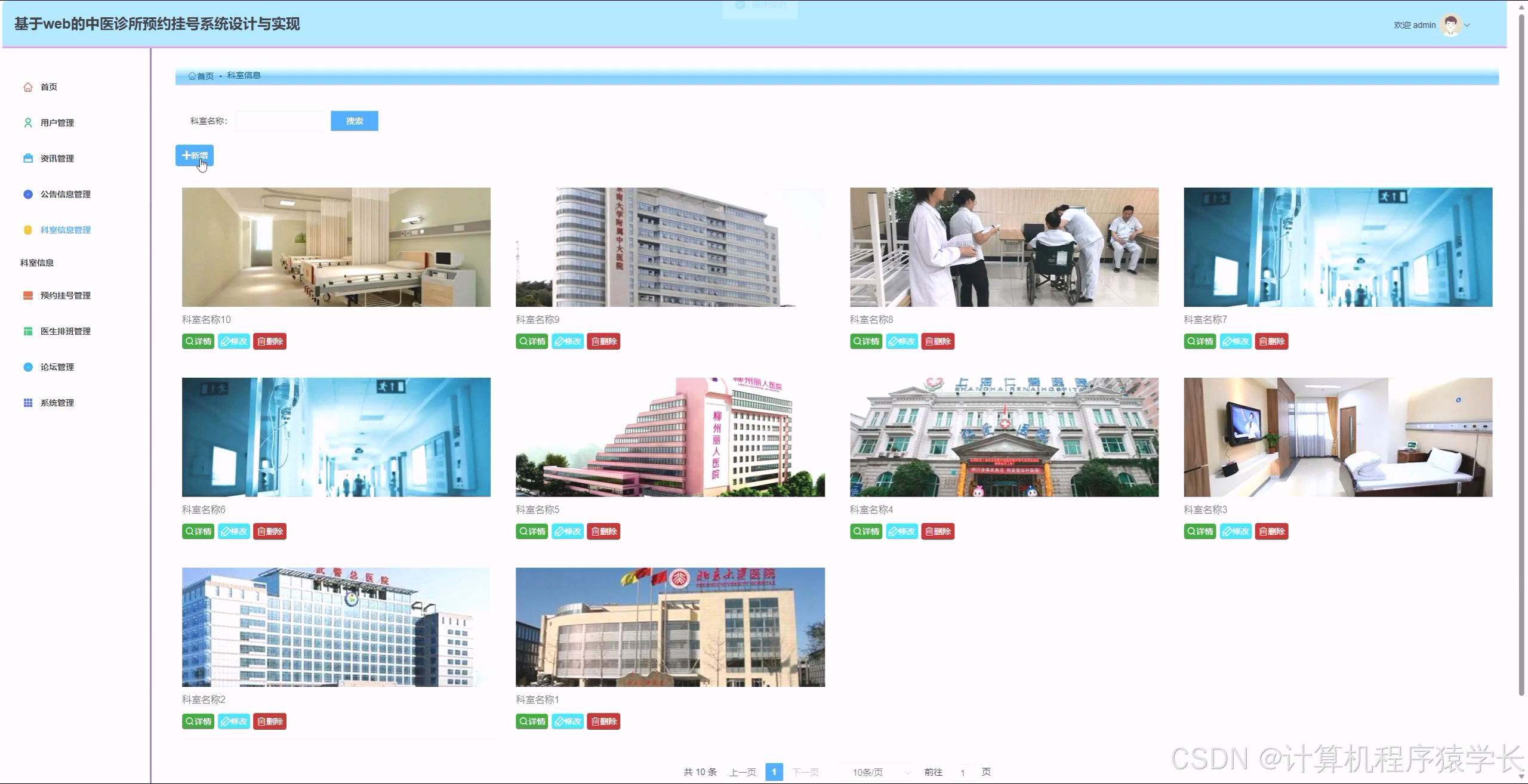This screenshot has height=784, width=1528.
Task: Click the appointment registration management icon
Action: 27,296
